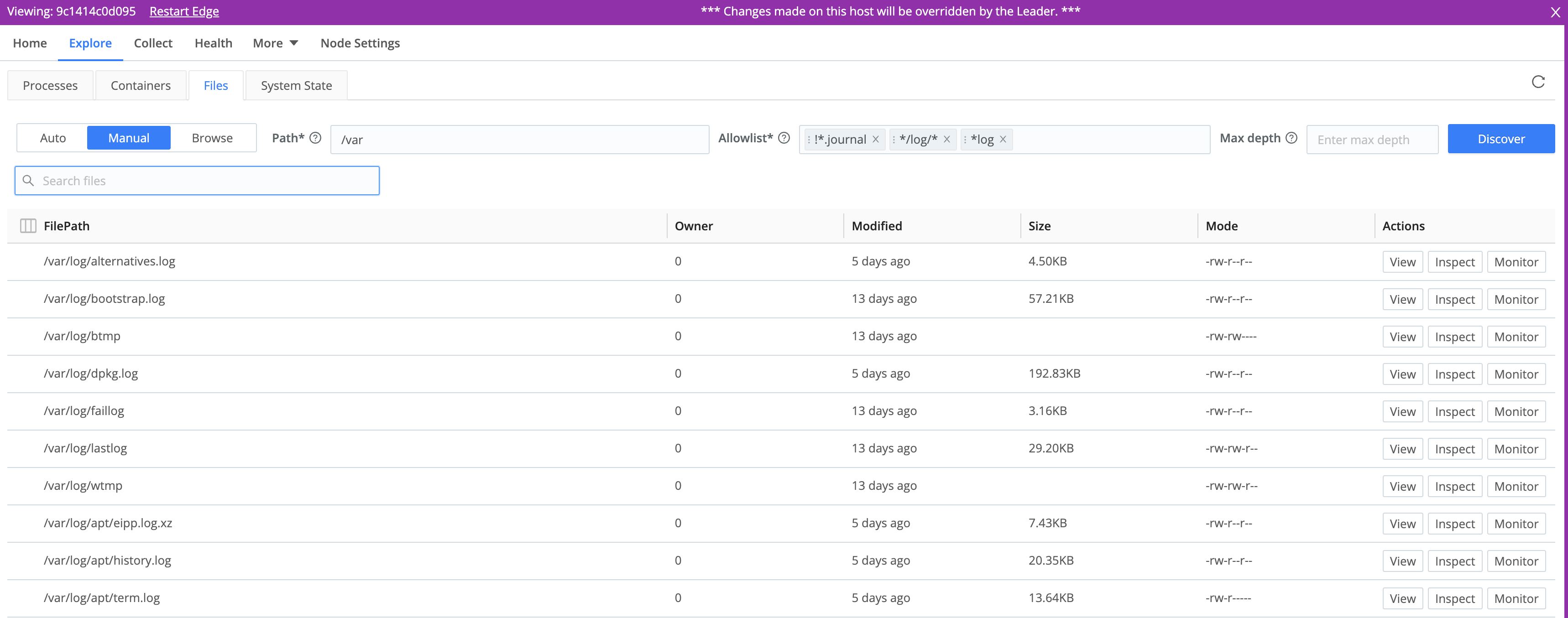The height and width of the screenshot is (618, 1568).
Task: Click the search magnifier icon
Action: (x=28, y=181)
